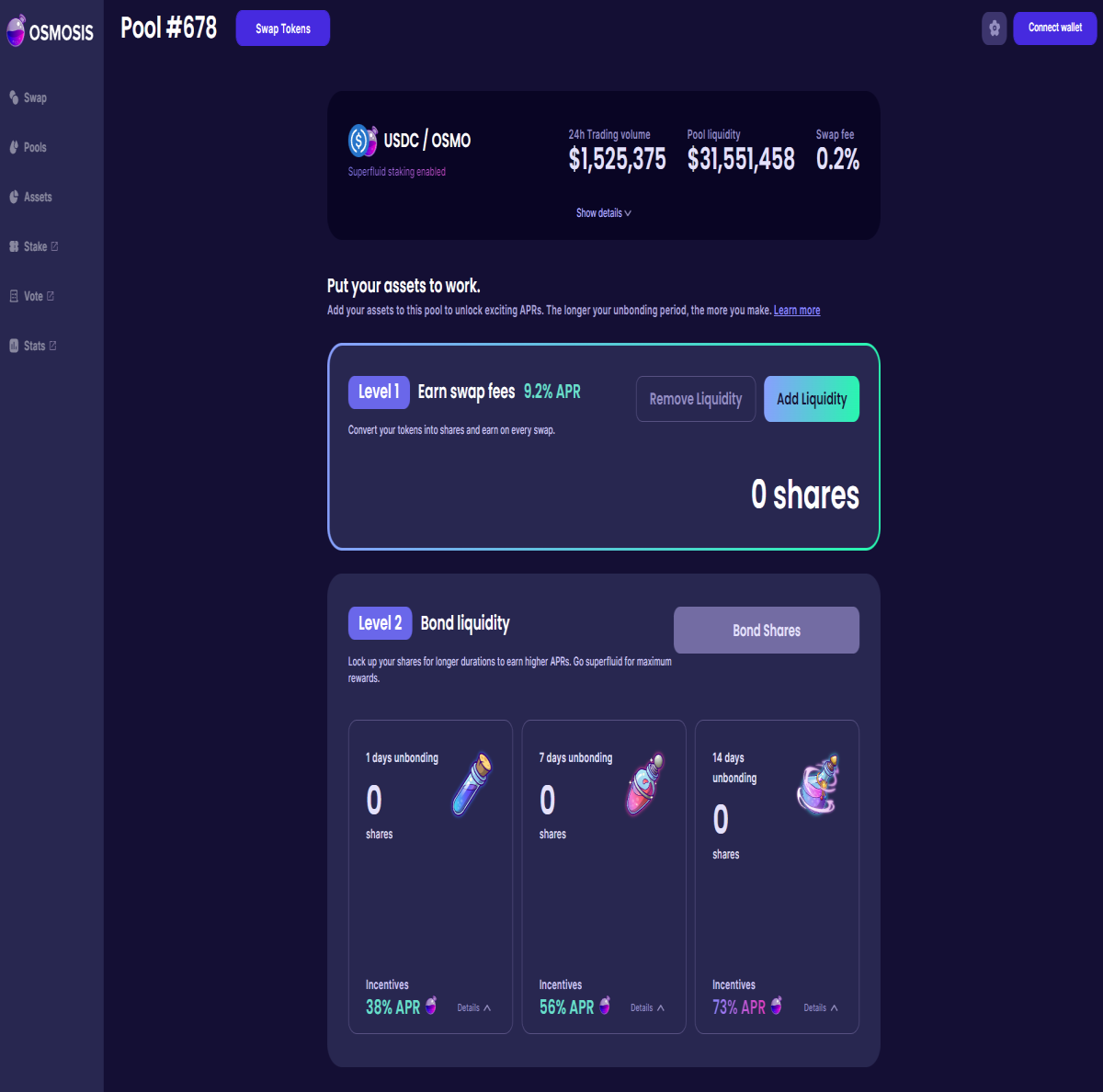Click the 73% APR value
Screen dimensions: 1103x1092
pos(739,1007)
